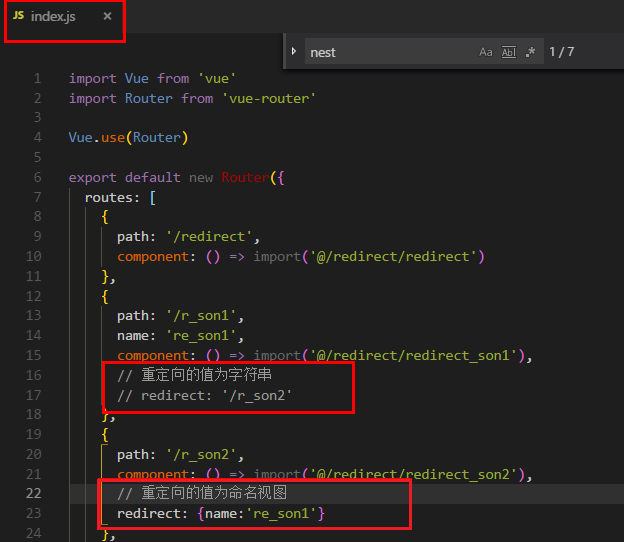Image resolution: width=624 pixels, height=542 pixels.
Task: Click on path: '/r_son2' line 20
Action: pos(180,455)
